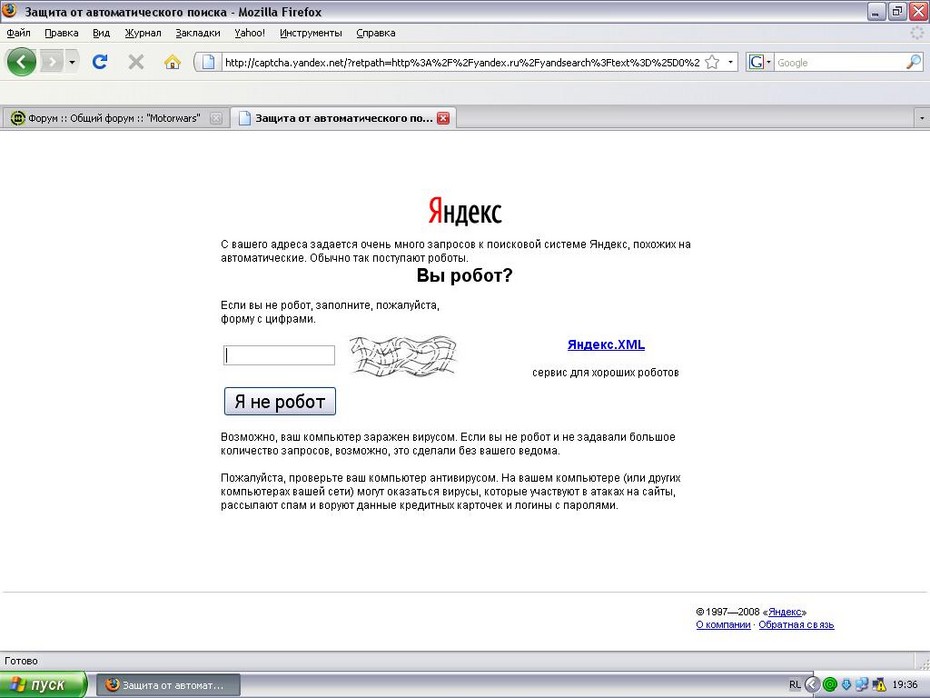Minimize the Firefox window
Viewport: 930px width, 698px height.
click(876, 11)
